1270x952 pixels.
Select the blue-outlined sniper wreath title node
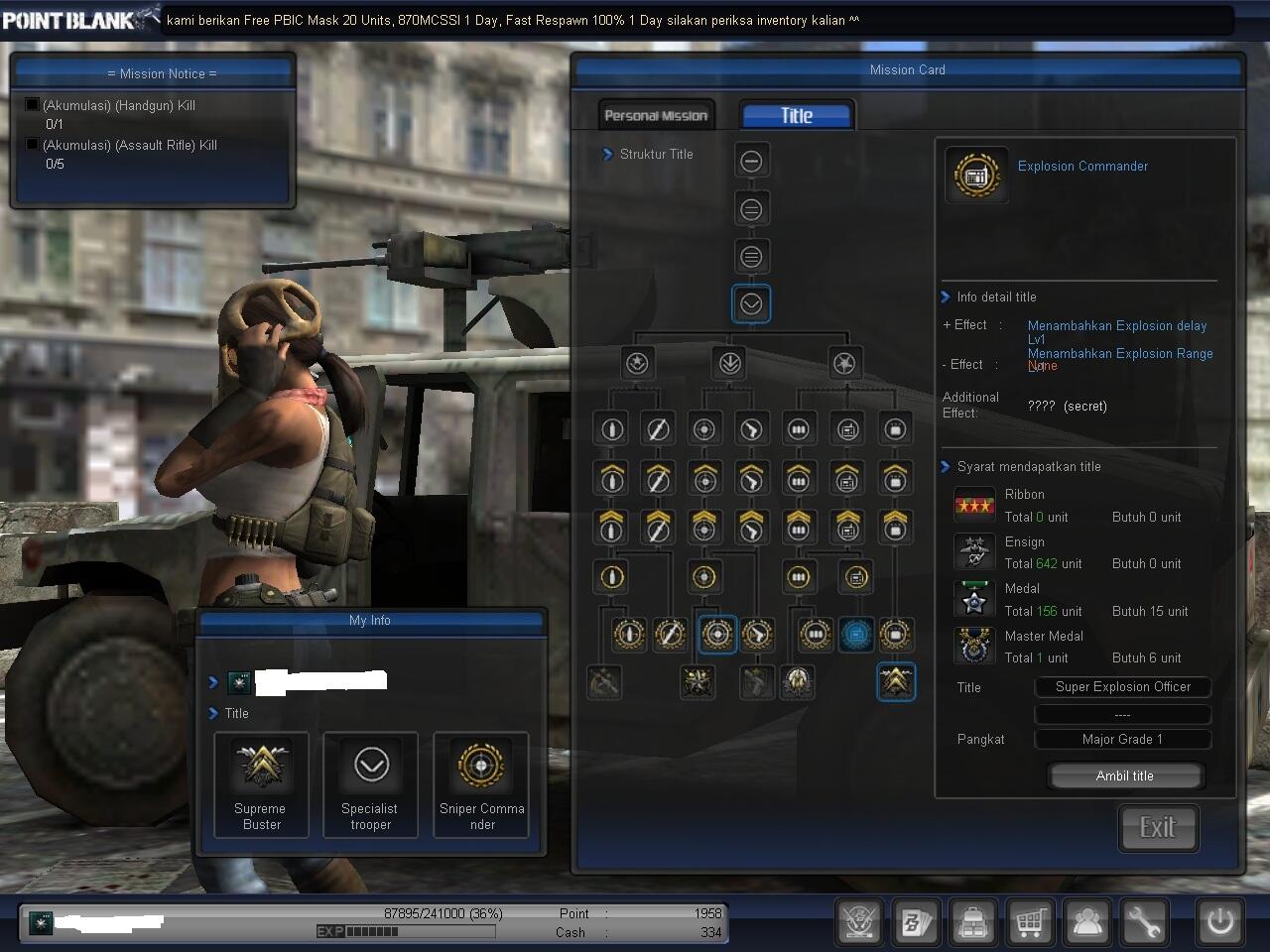pyautogui.click(x=717, y=634)
